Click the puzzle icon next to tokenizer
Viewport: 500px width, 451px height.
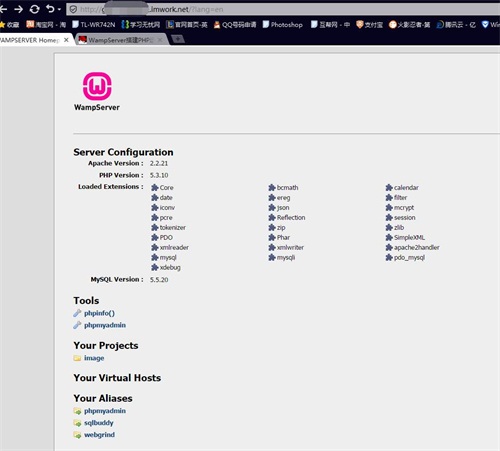click(154, 228)
